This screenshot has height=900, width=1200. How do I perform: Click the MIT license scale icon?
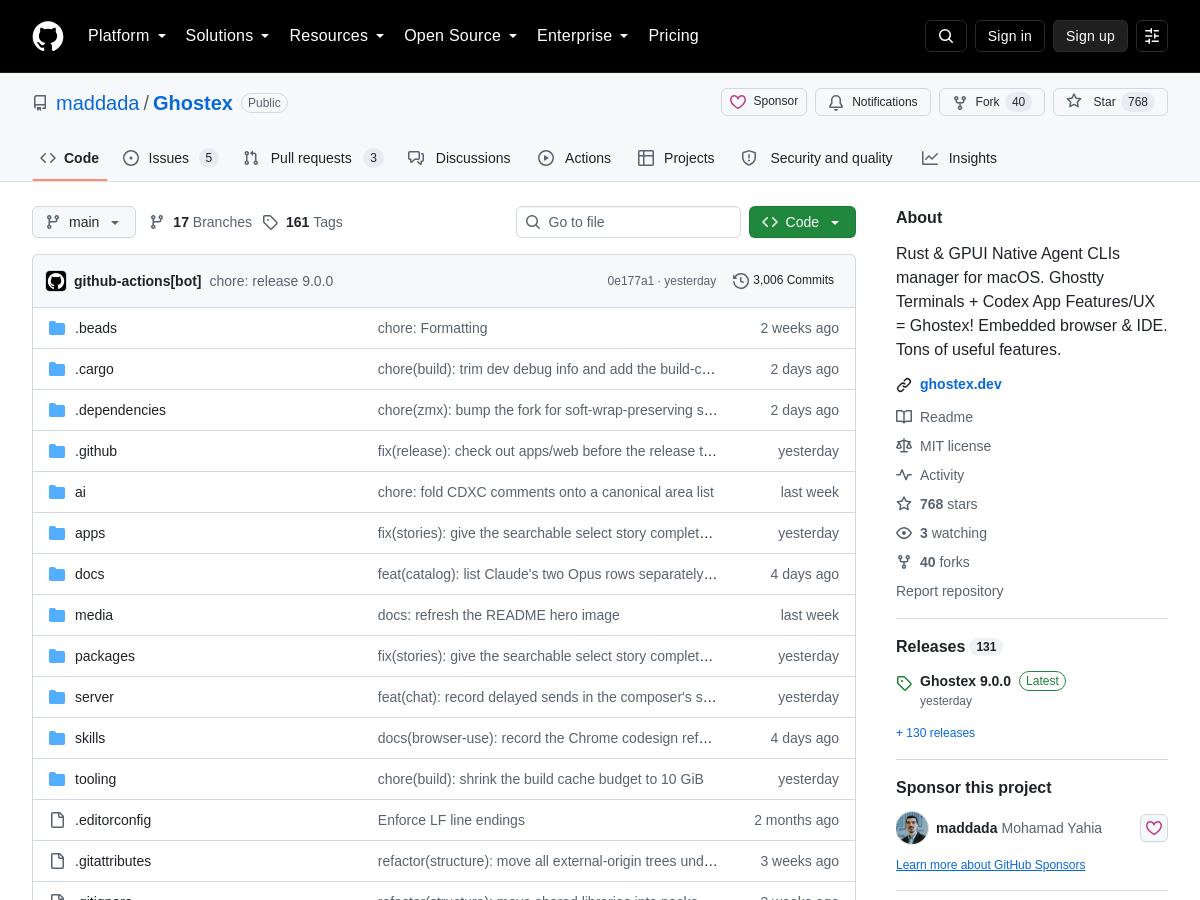[904, 446]
